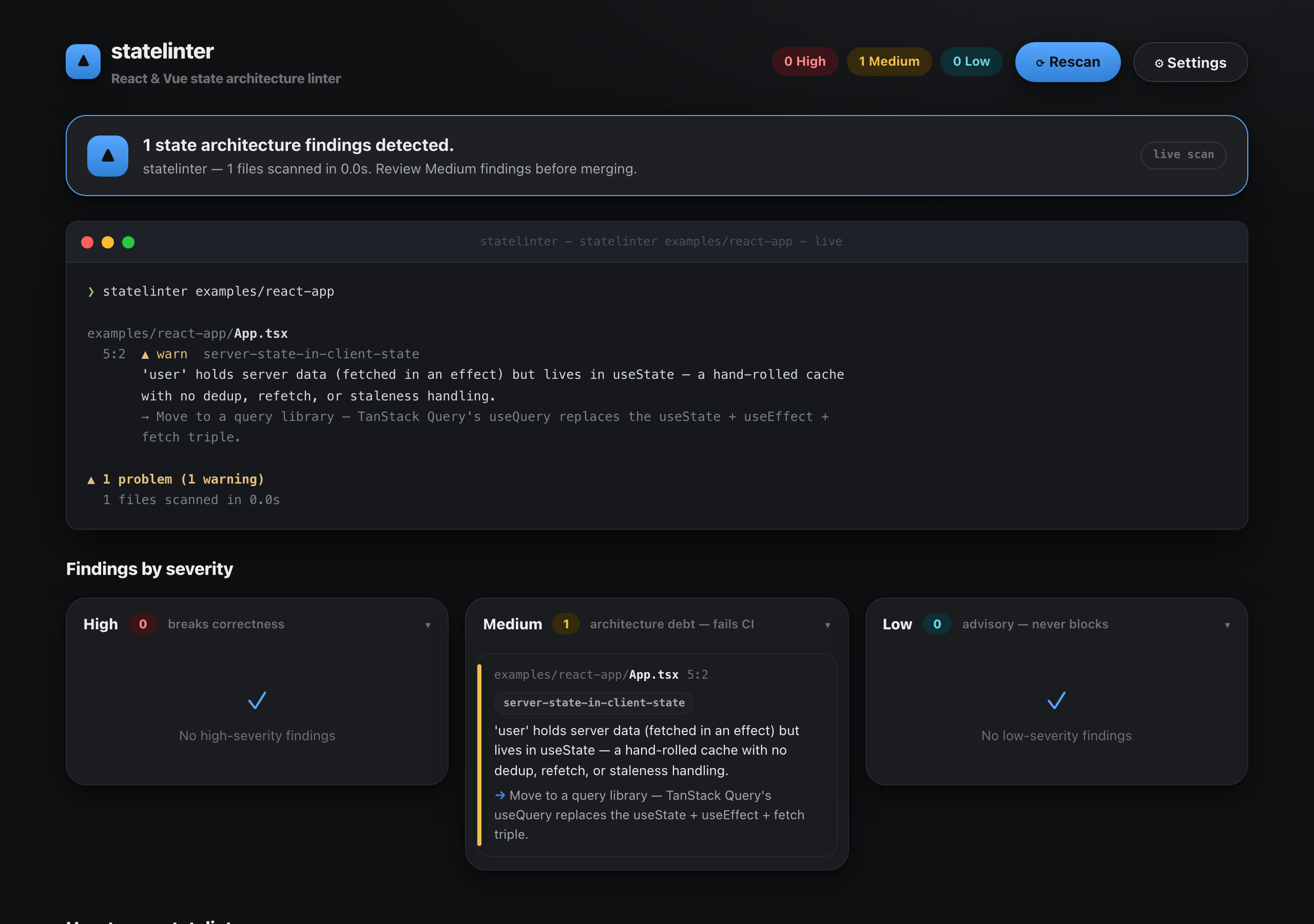Click the blue arrow in Medium finding suggestion
Image resolution: width=1314 pixels, height=924 pixels.
pyautogui.click(x=499, y=795)
